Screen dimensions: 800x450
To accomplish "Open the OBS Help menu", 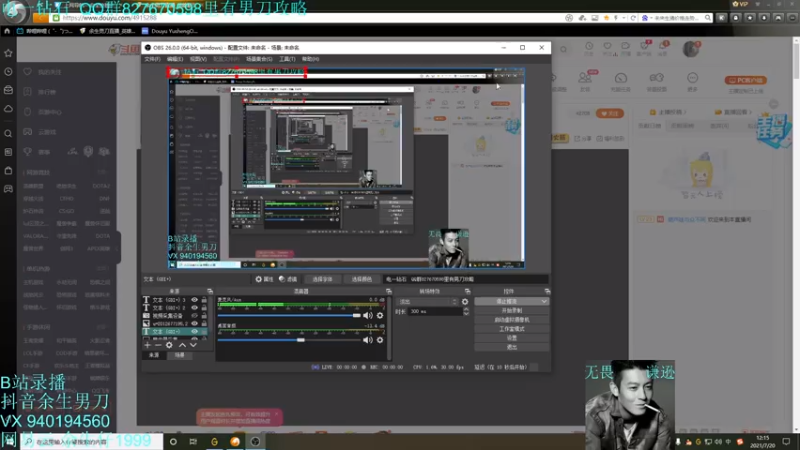I will [310, 59].
